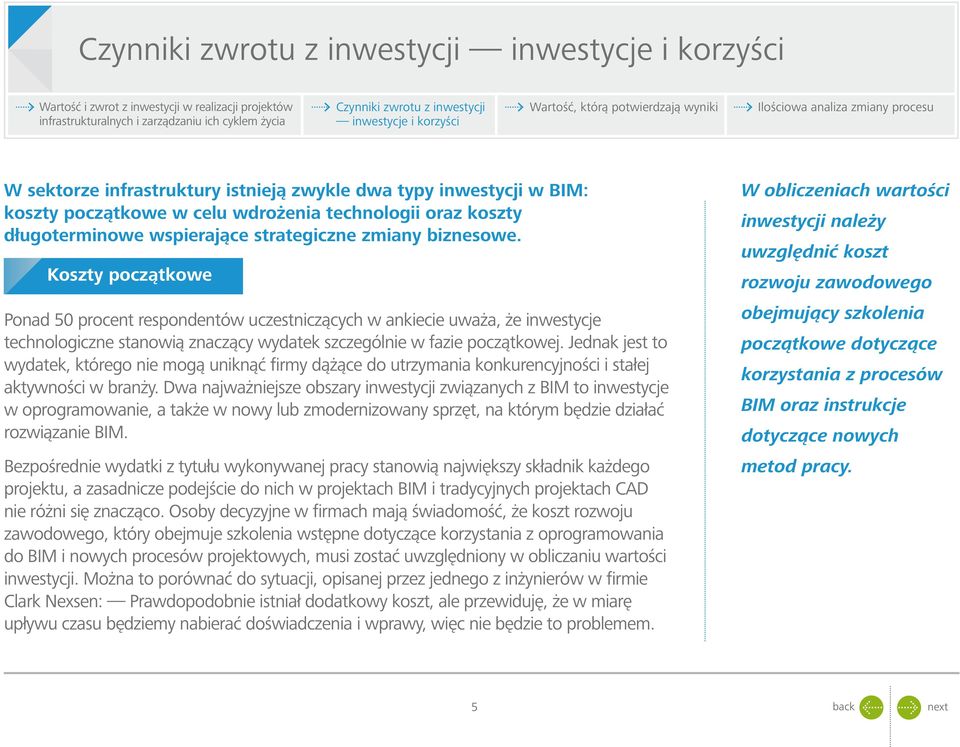Open the 'Wartość i zwrot z inwestycji' tab

(154, 114)
